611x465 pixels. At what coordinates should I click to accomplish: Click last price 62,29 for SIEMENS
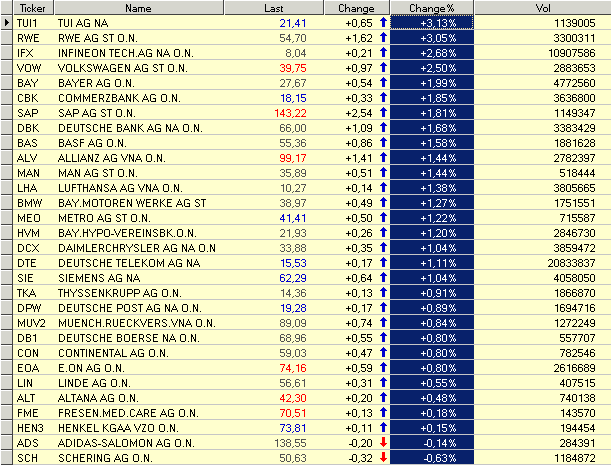click(293, 278)
